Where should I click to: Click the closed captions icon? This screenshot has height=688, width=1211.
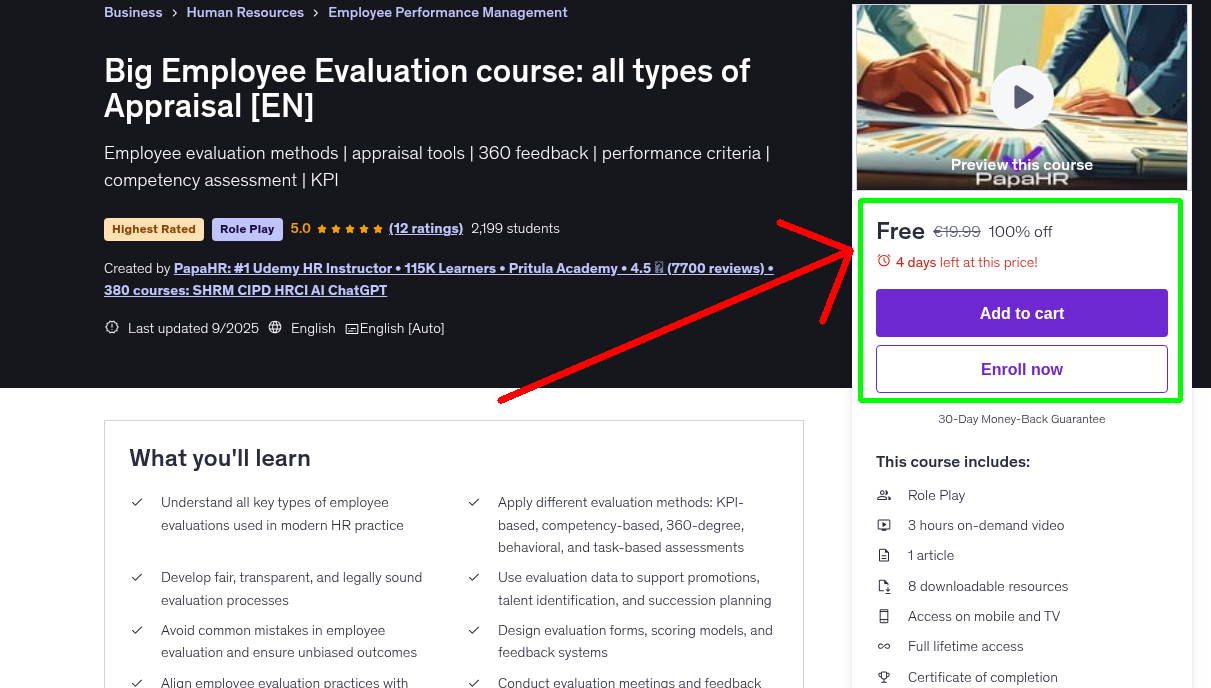point(352,328)
